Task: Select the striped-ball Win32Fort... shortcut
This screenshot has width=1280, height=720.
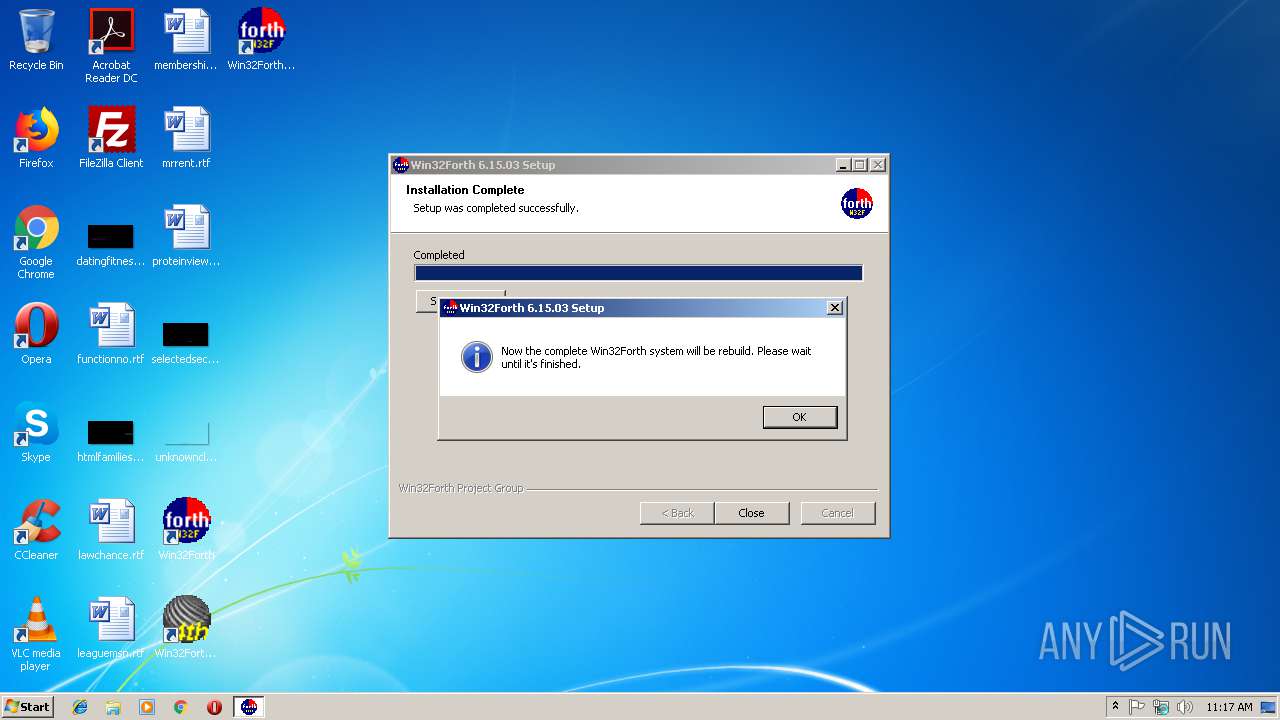Action: pos(186,628)
